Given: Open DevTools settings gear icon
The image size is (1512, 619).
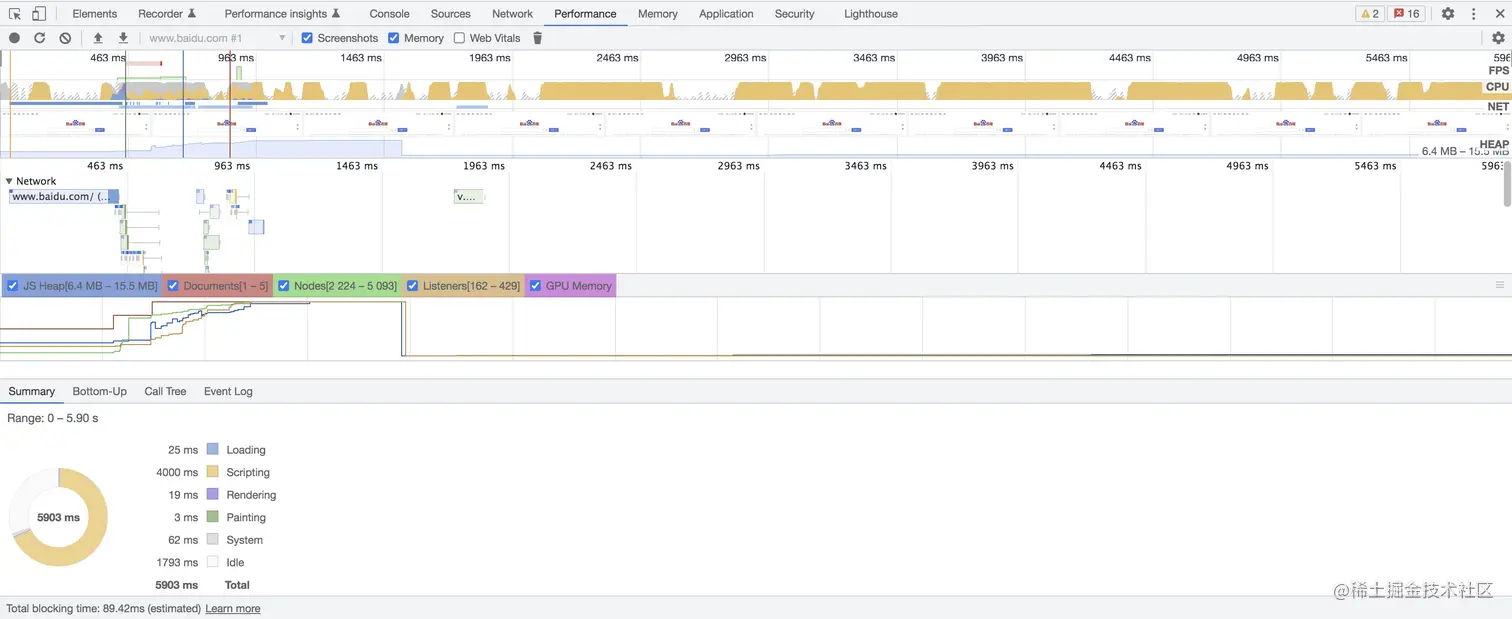Looking at the screenshot, I should click(1448, 14).
